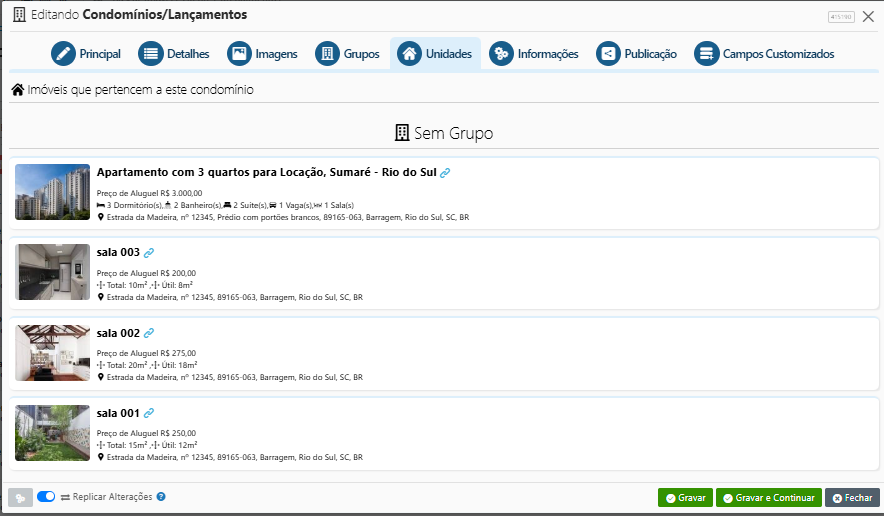Image resolution: width=884 pixels, height=516 pixels.
Task: Open the Informações tab
Action: tap(535, 54)
